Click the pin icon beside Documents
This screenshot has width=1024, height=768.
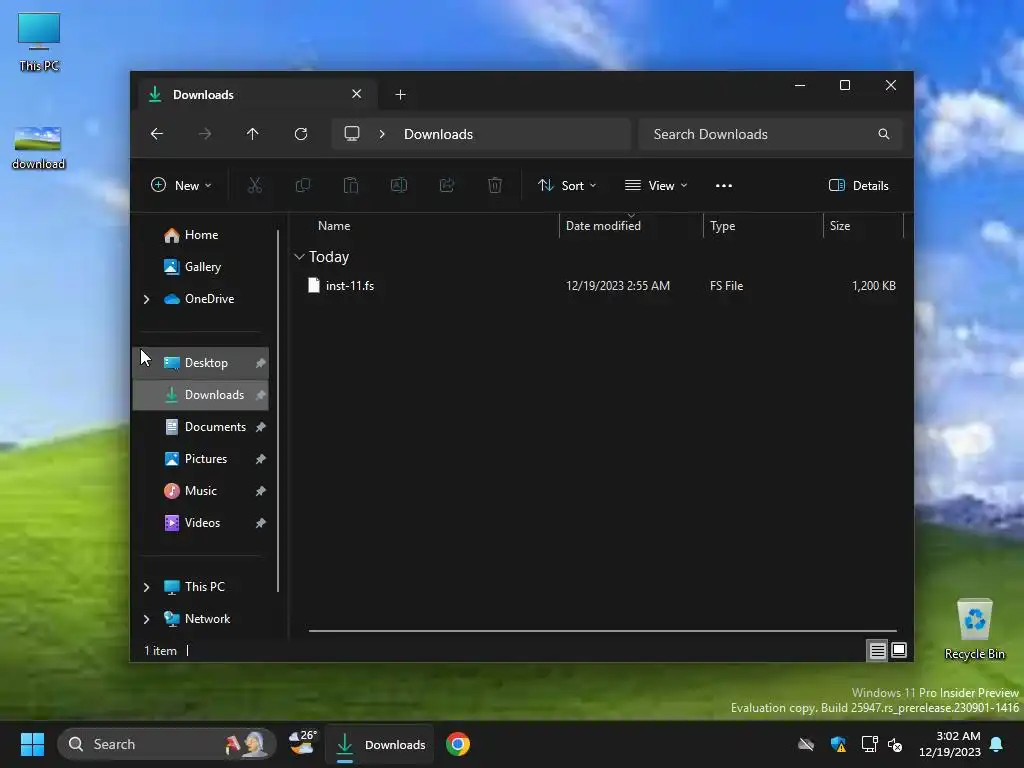coord(261,427)
